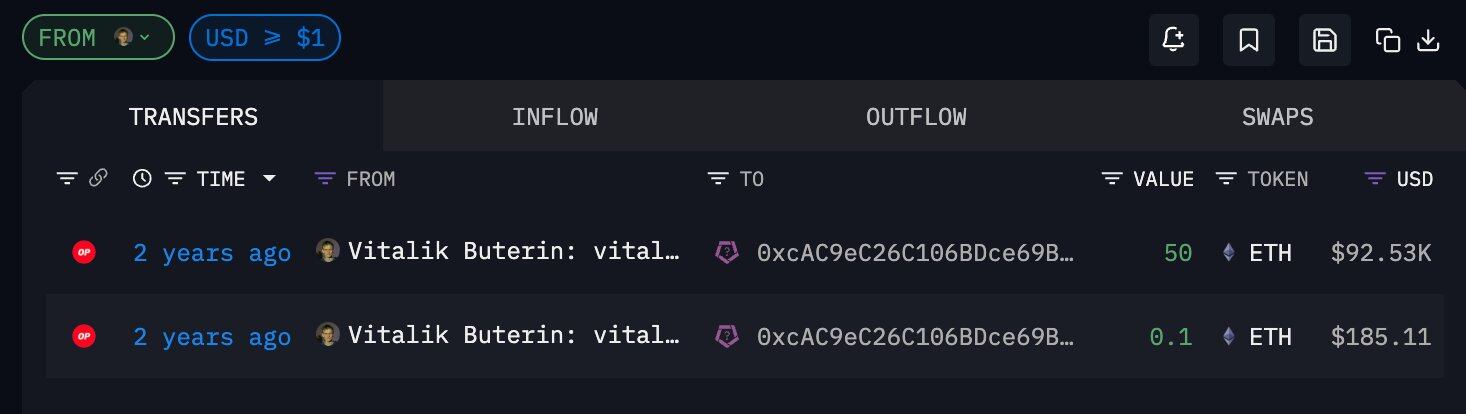Screen dimensions: 1466x414
Task: Expand the TIME sort dropdown arrow
Action: (269, 179)
